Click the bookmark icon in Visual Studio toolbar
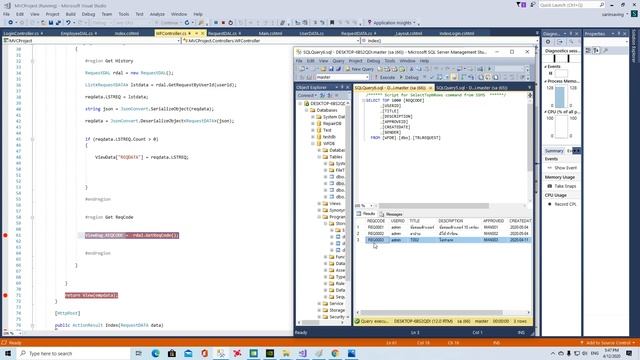Screen dimensions: 640x360 point(331,23)
